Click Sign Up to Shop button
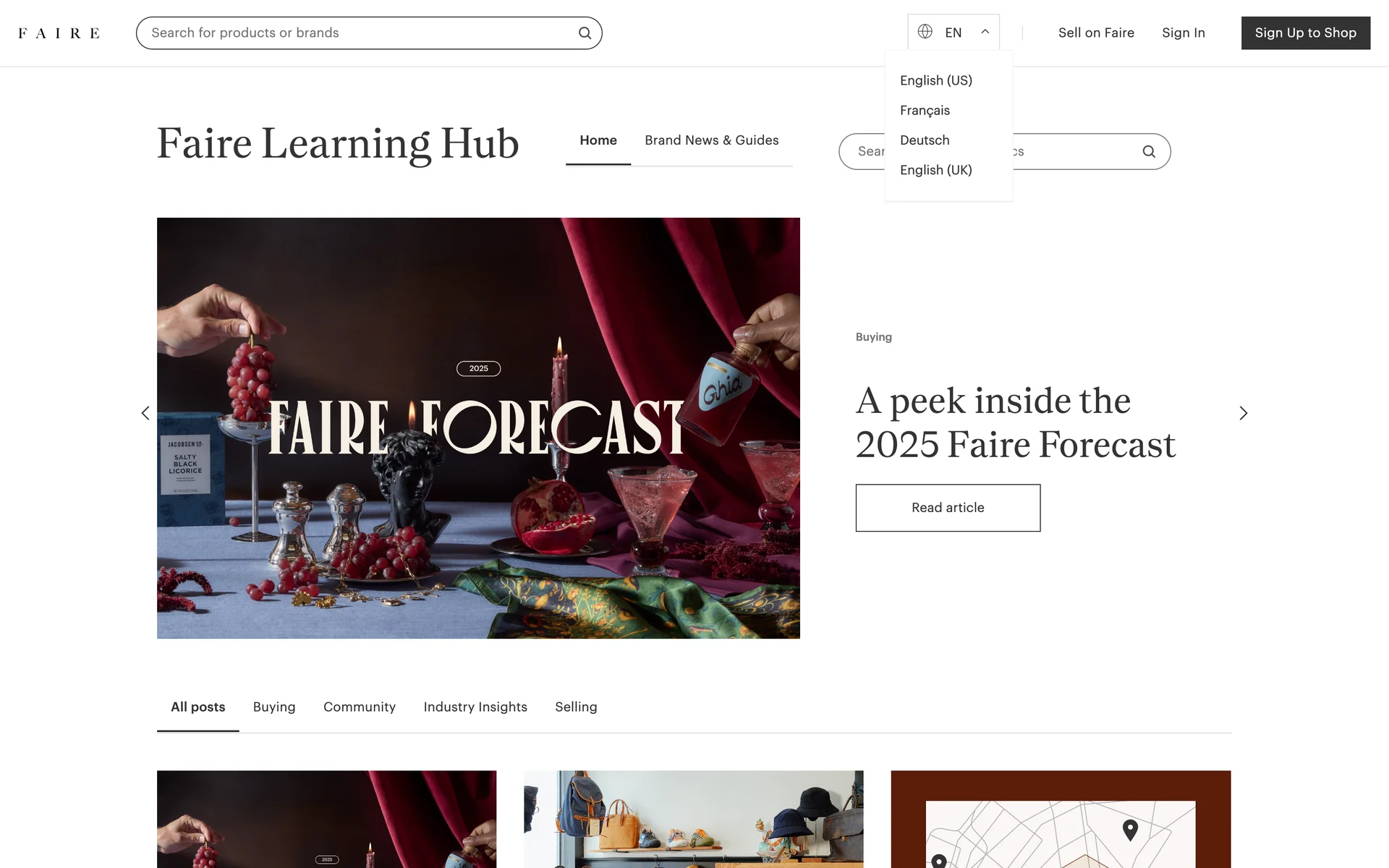Viewport: 1389px width, 868px height. (1306, 33)
